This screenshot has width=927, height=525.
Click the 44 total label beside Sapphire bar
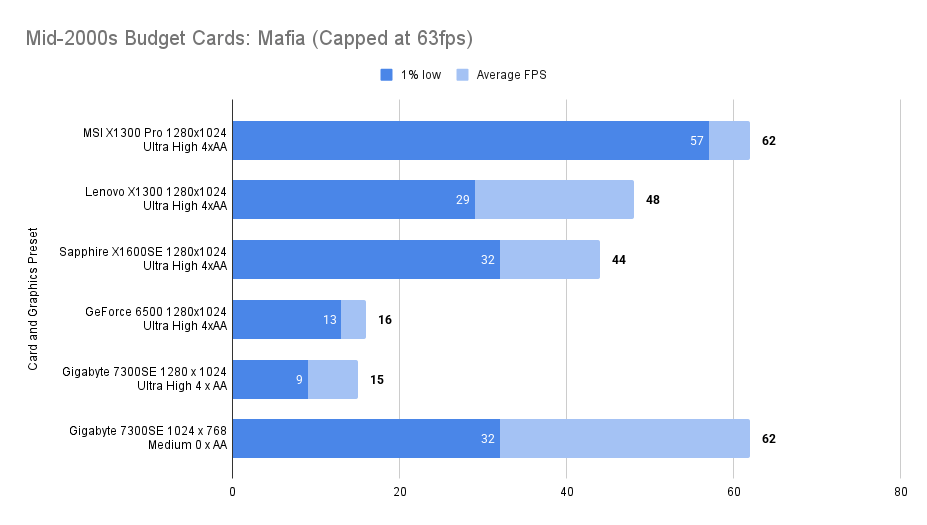(619, 260)
